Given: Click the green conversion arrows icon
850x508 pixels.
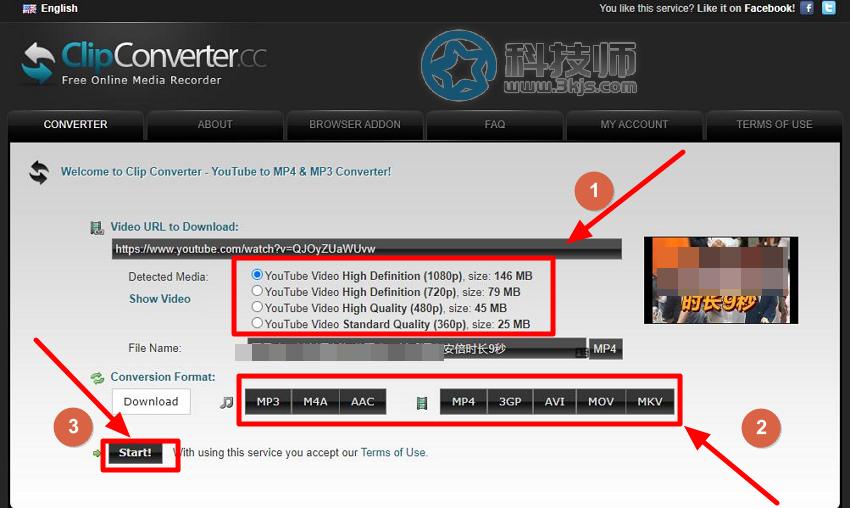Looking at the screenshot, I should pyautogui.click(x=97, y=378).
